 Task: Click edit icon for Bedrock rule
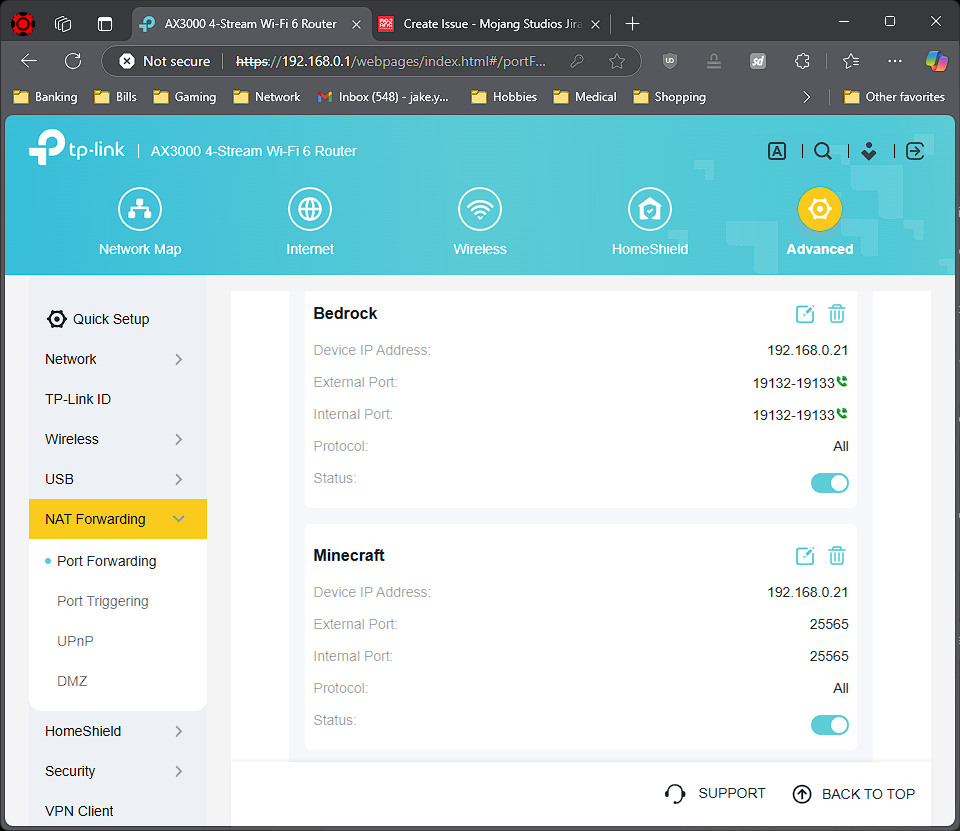(x=805, y=314)
